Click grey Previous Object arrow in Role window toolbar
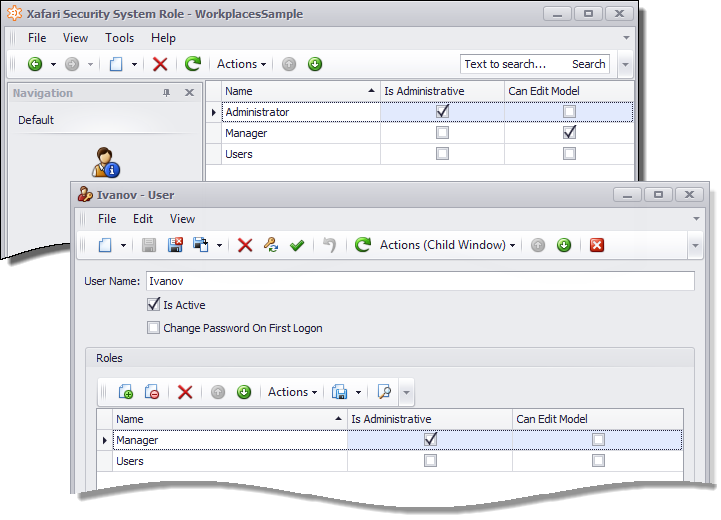 [289, 64]
